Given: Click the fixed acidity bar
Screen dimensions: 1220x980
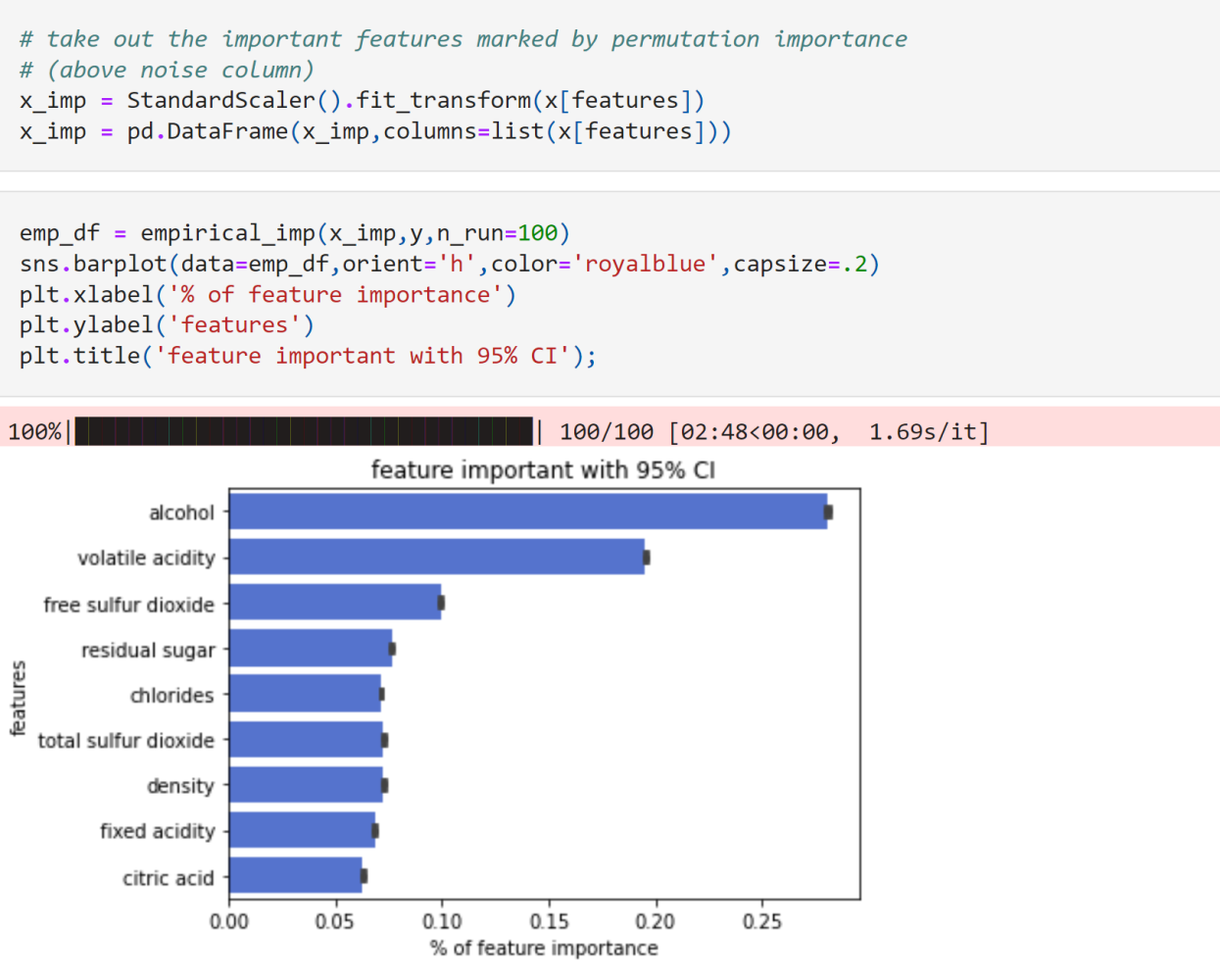Looking at the screenshot, I should 303,830.
